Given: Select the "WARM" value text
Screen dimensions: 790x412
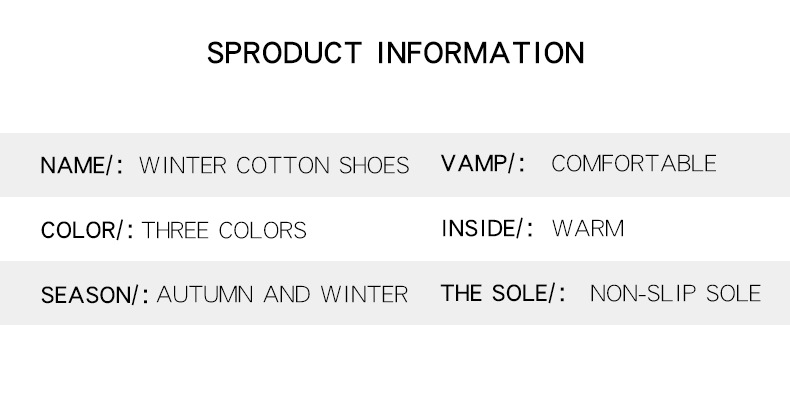Looking at the screenshot, I should coord(588,229).
